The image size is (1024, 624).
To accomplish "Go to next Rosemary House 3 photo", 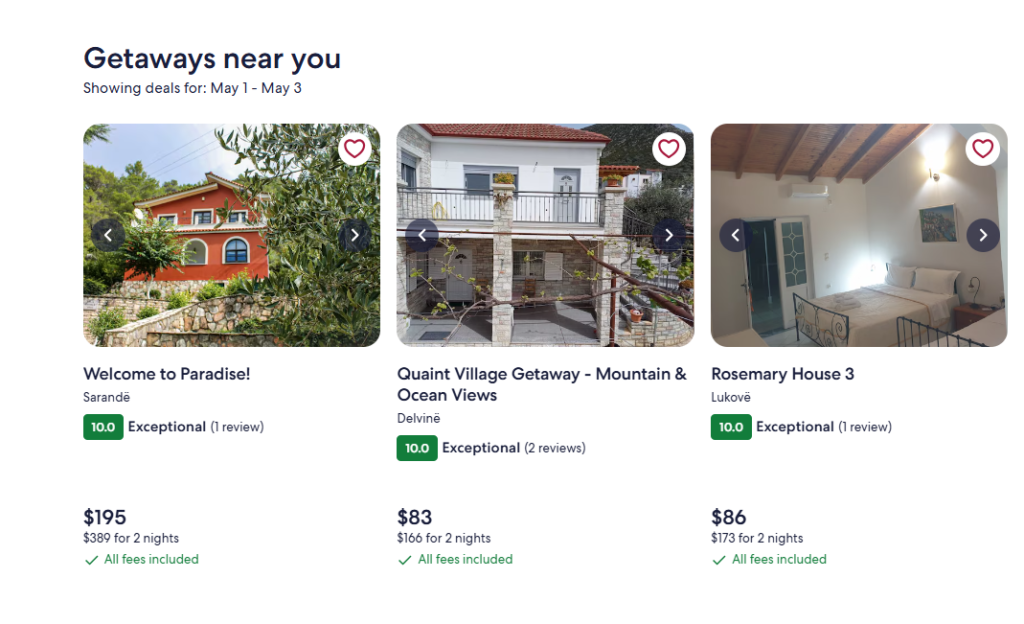I will [x=982, y=235].
